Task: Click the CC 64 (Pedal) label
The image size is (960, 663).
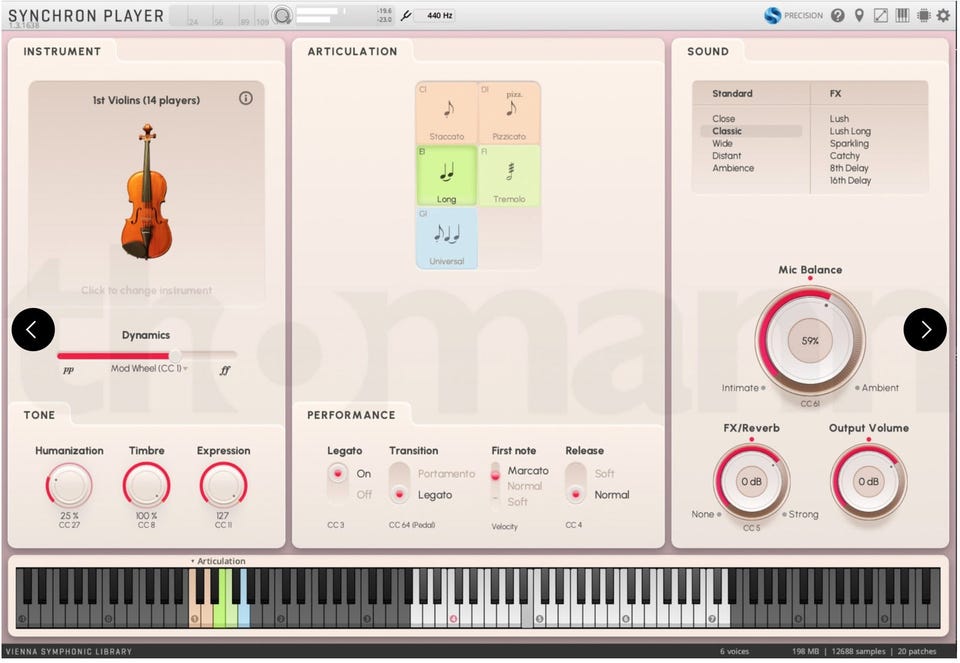Action: pos(412,525)
